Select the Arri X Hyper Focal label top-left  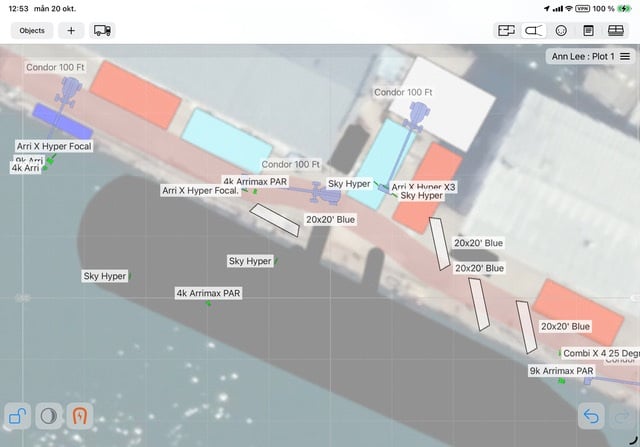coord(56,146)
